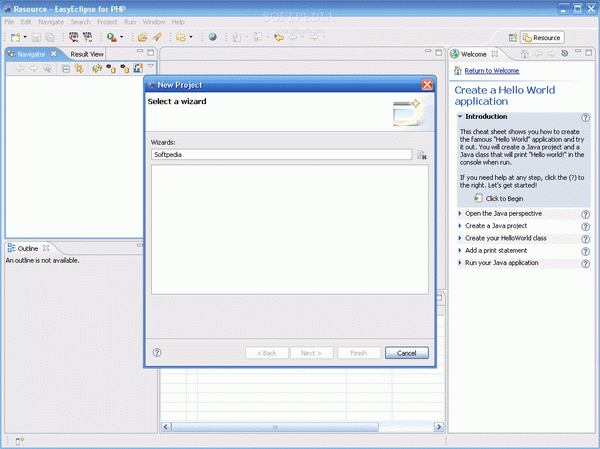Image resolution: width=600 pixels, height=449 pixels.
Task: Click help icon for Create a Java project
Action: click(x=585, y=227)
